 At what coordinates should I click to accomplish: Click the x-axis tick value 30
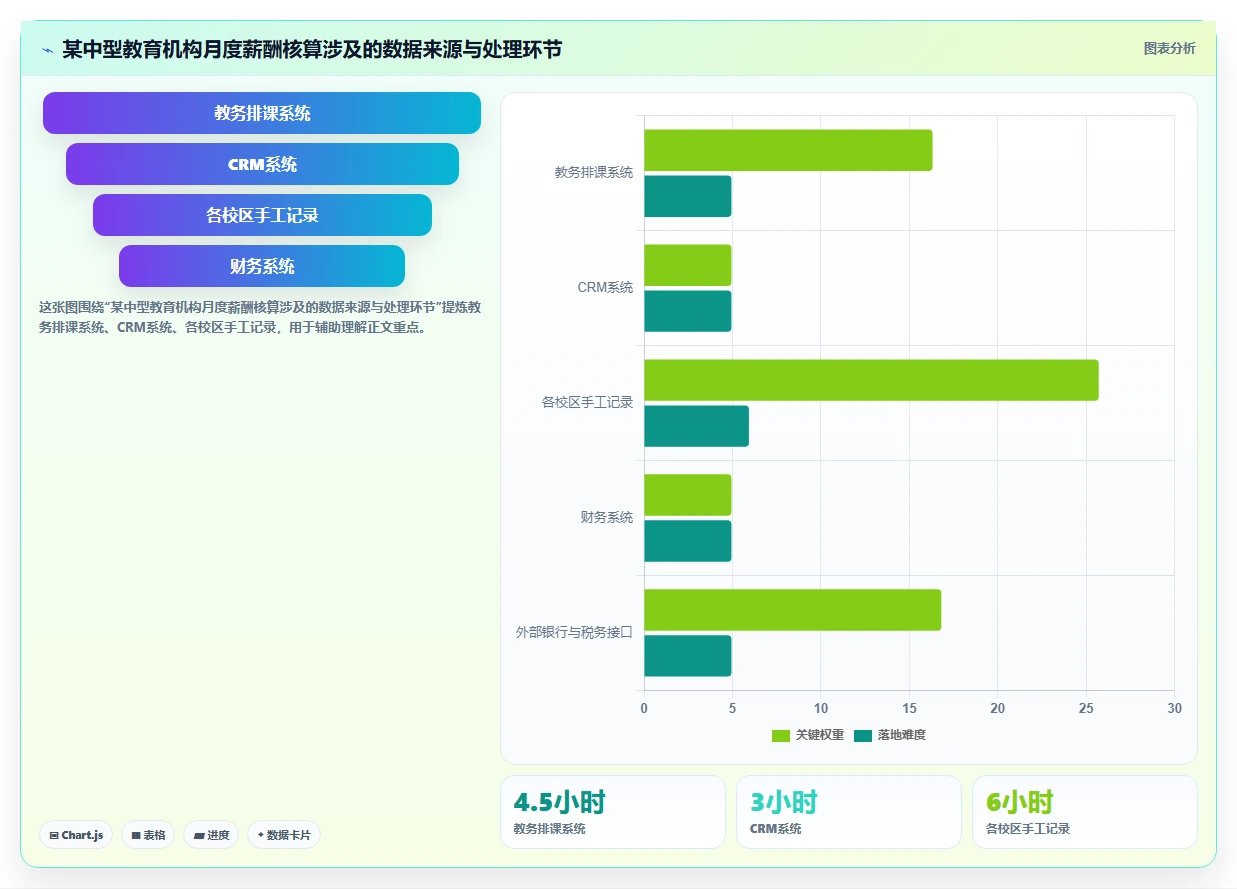point(1174,708)
